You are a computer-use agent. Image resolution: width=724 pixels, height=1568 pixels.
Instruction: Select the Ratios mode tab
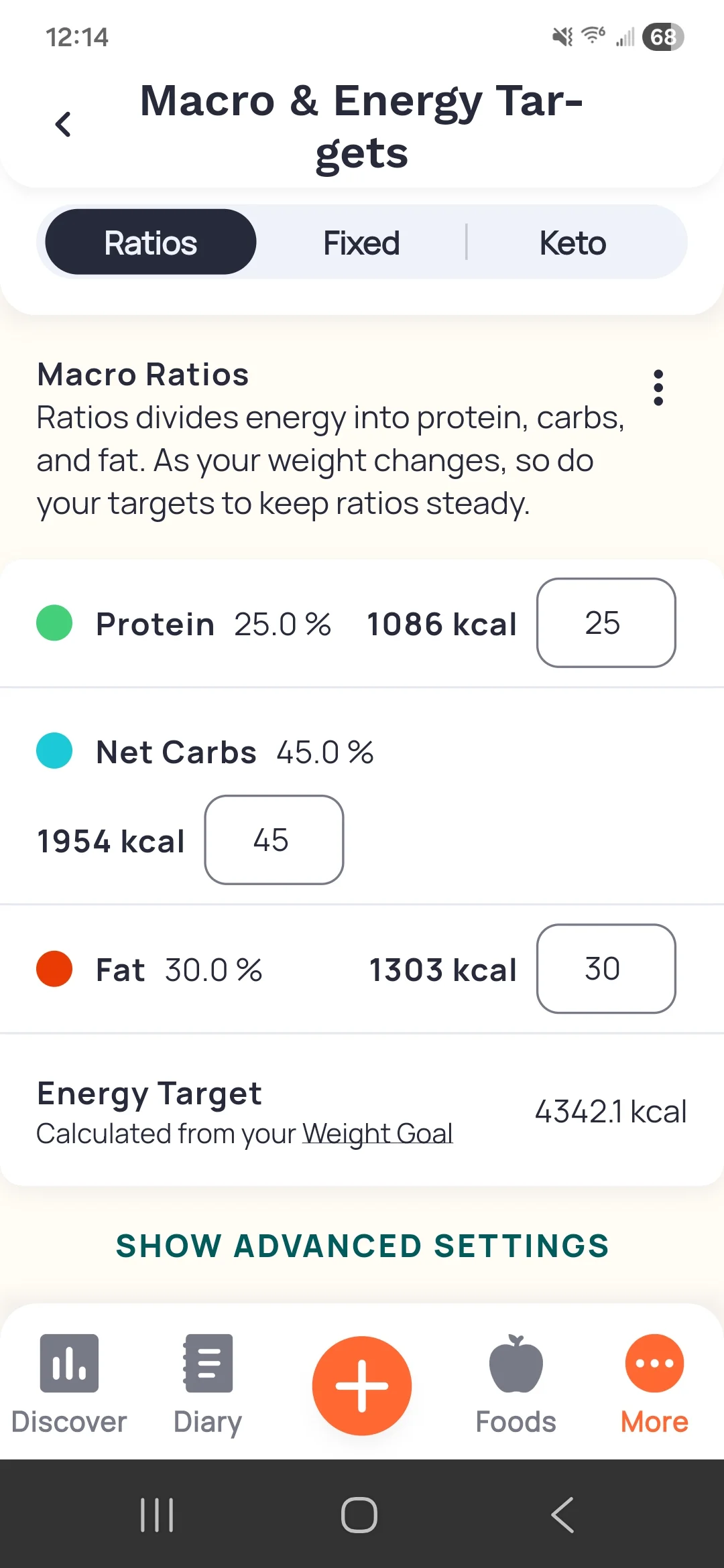(151, 243)
